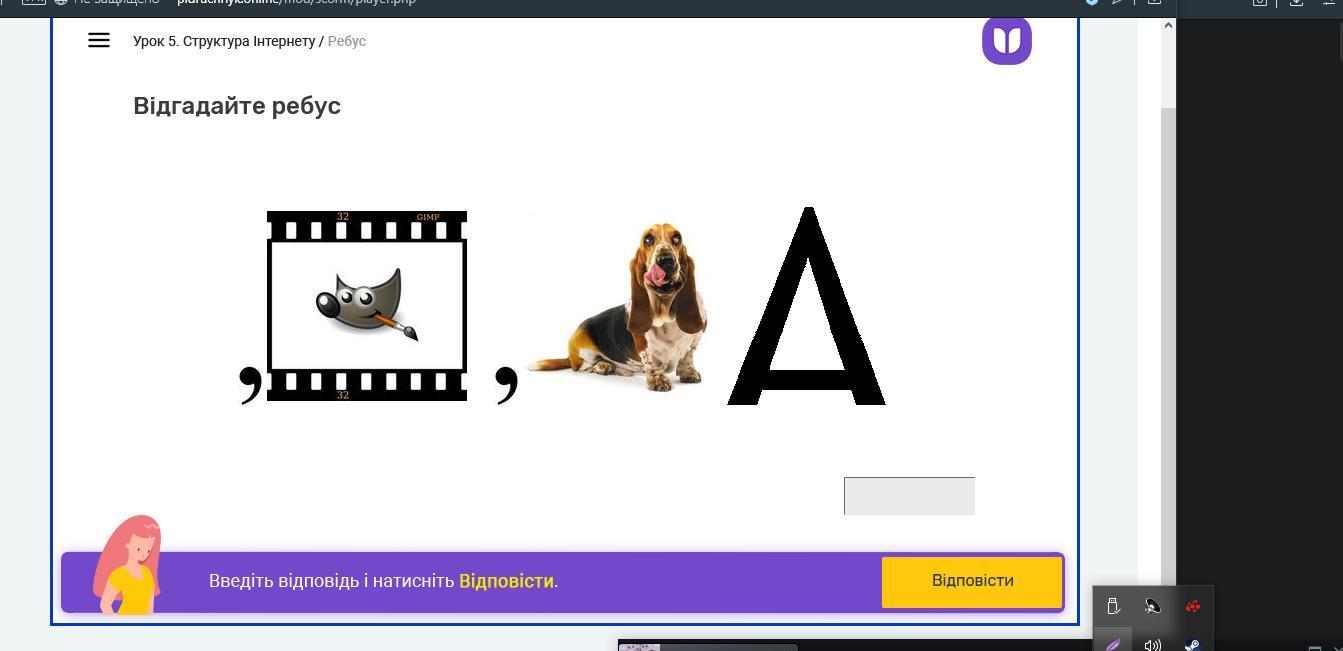Open the Steam tray icon
Image resolution: width=1343 pixels, height=651 pixels.
pyautogui.click(x=1193, y=645)
